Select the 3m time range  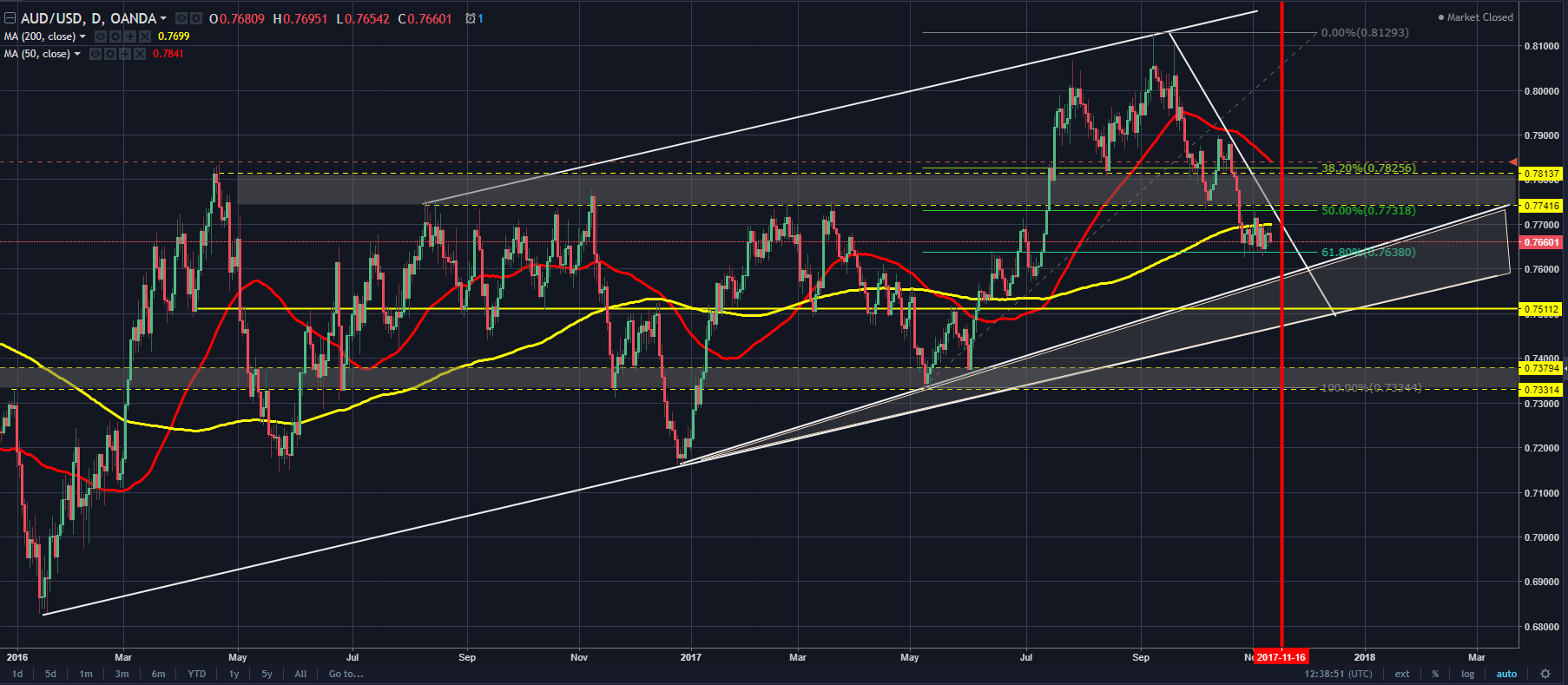point(122,674)
